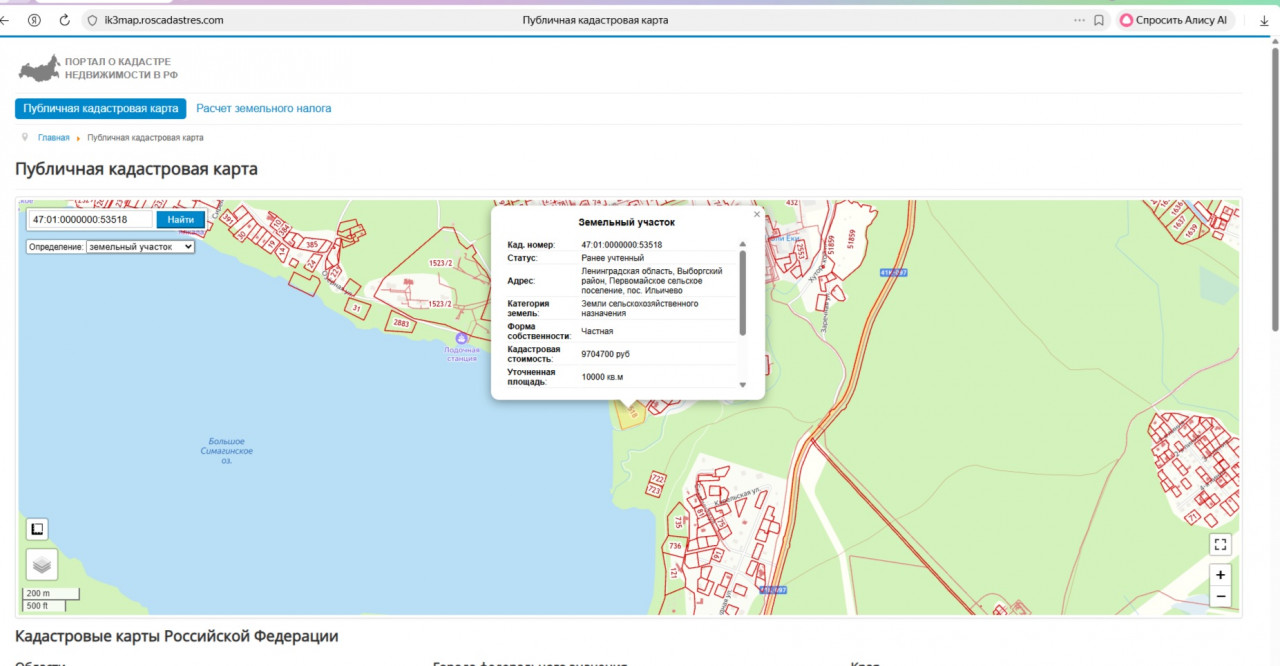1280x666 pixels.
Task: Click the Yandex browser logo button
Action: [x=35, y=20]
